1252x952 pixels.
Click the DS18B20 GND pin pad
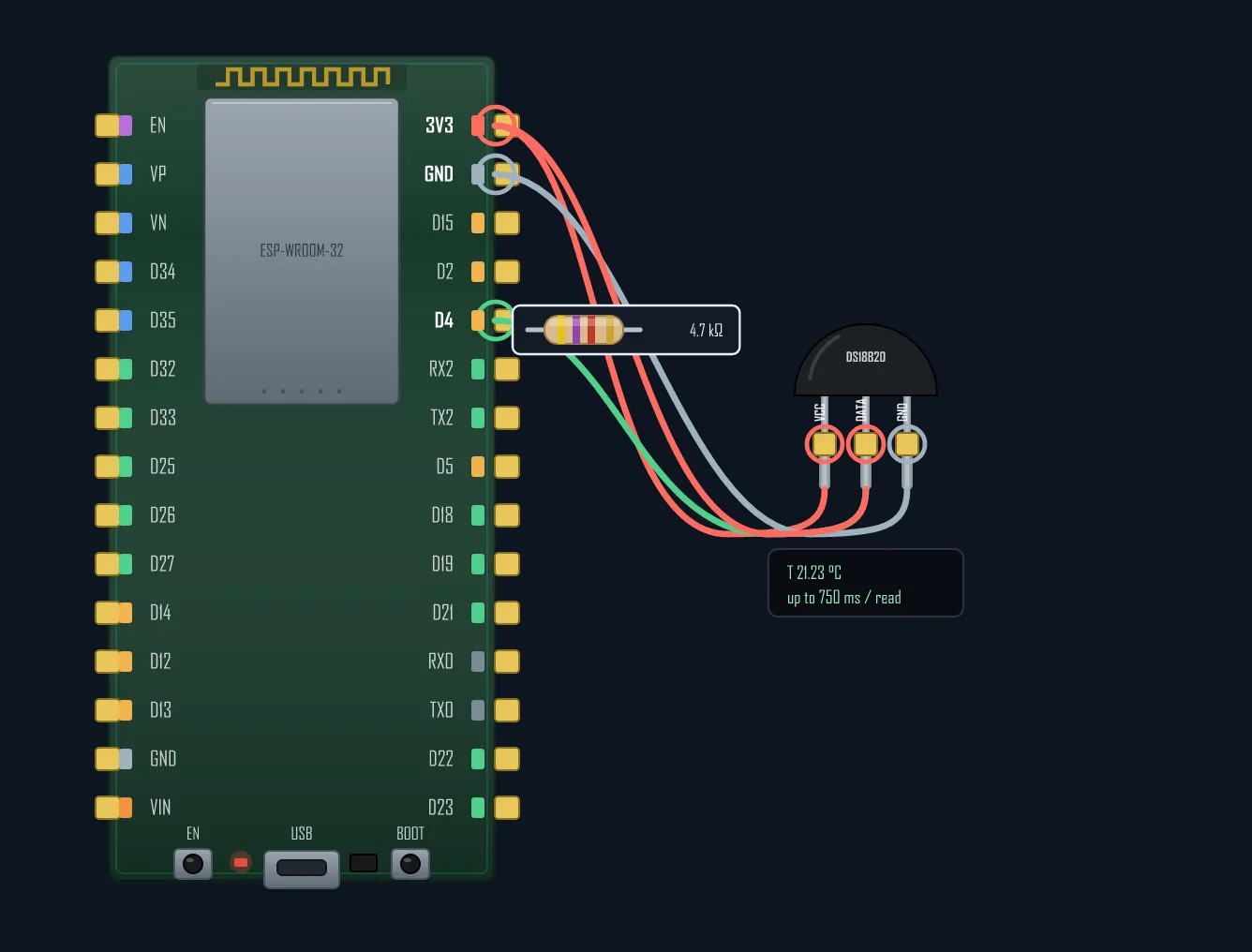click(907, 444)
